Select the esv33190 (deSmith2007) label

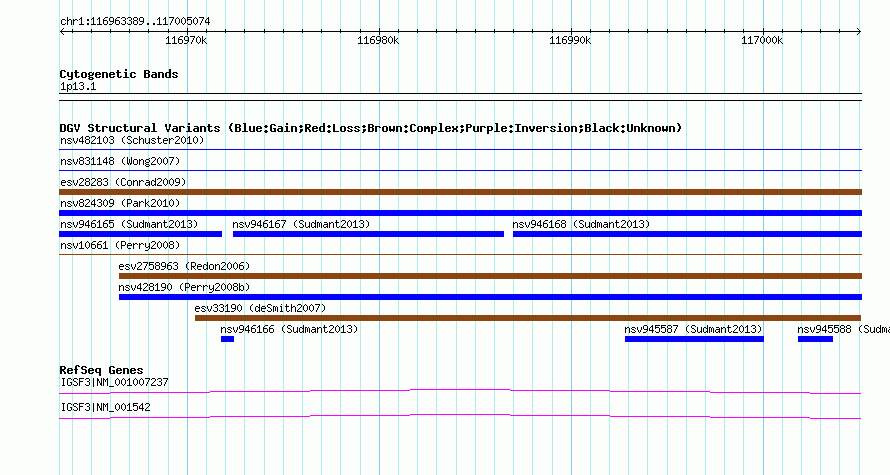point(261,308)
